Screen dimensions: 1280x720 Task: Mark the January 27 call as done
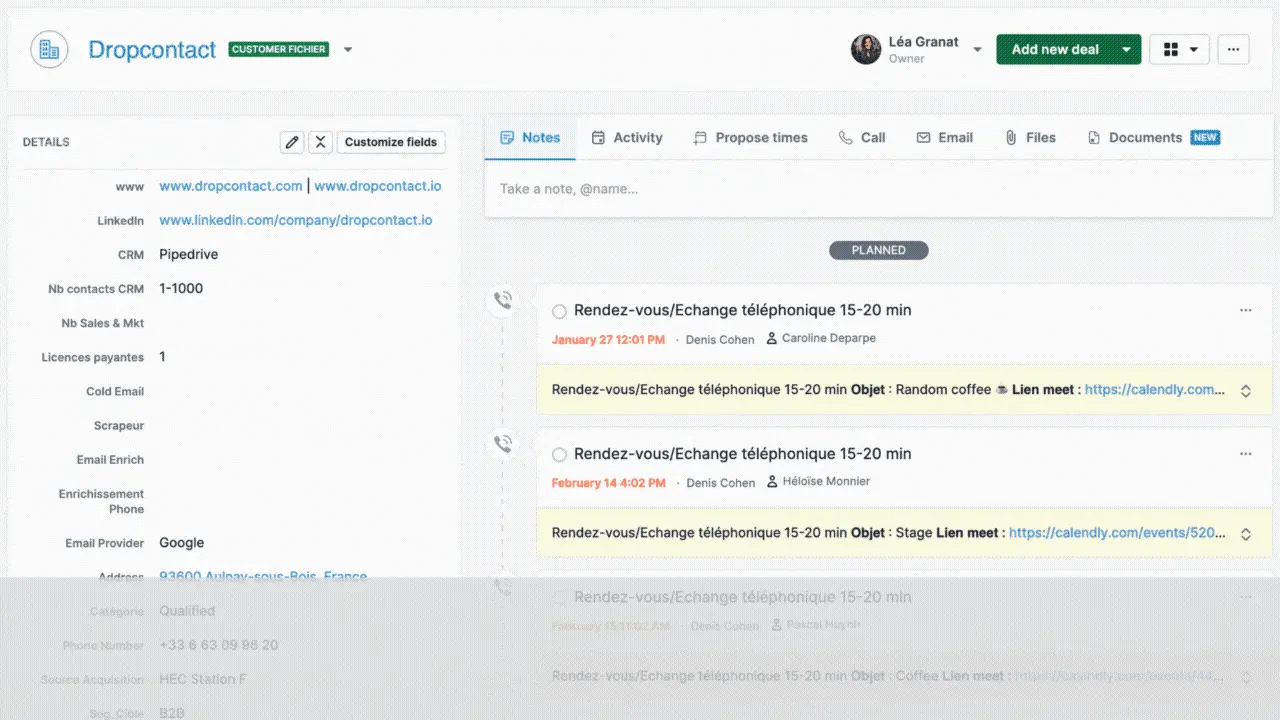click(560, 312)
